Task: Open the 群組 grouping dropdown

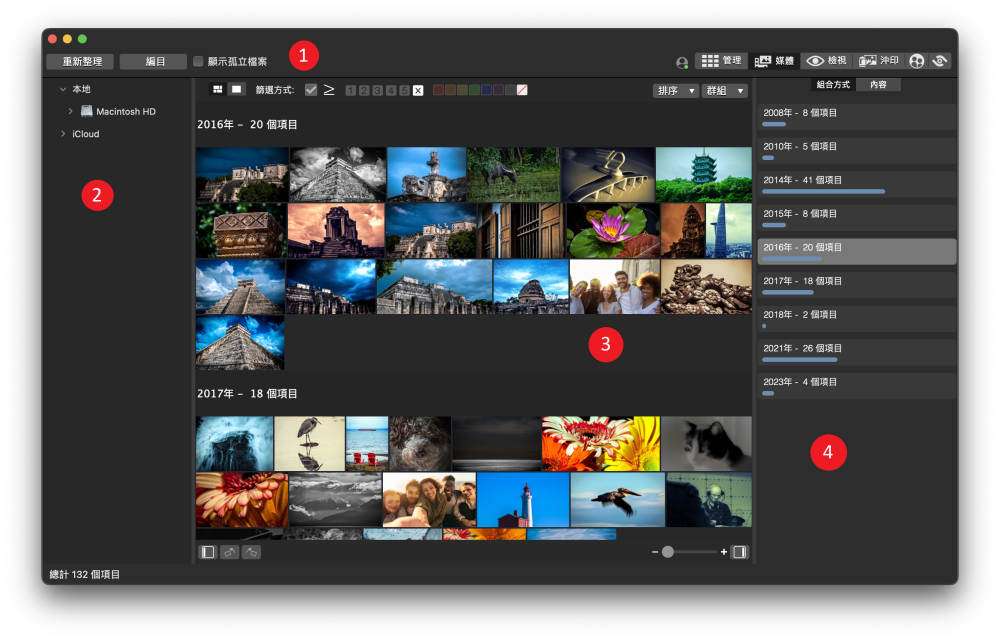Action: point(725,90)
